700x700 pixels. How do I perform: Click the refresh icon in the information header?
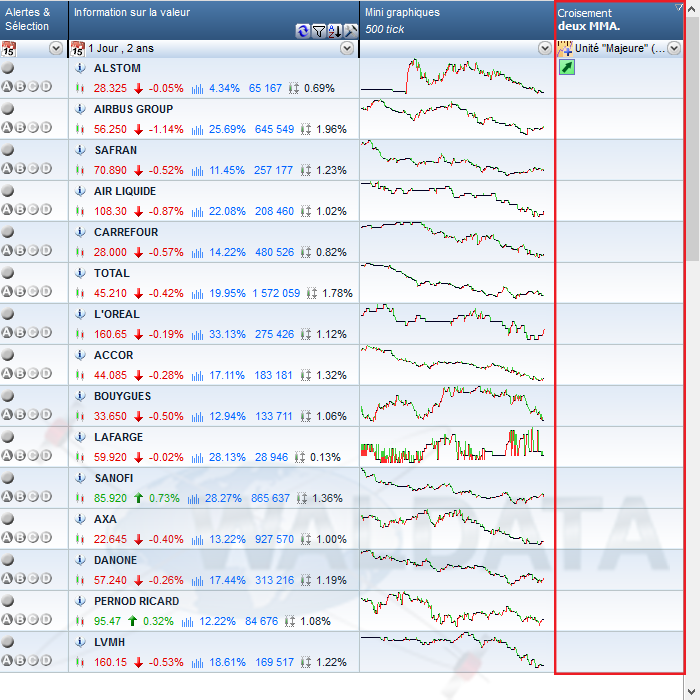coord(303,31)
